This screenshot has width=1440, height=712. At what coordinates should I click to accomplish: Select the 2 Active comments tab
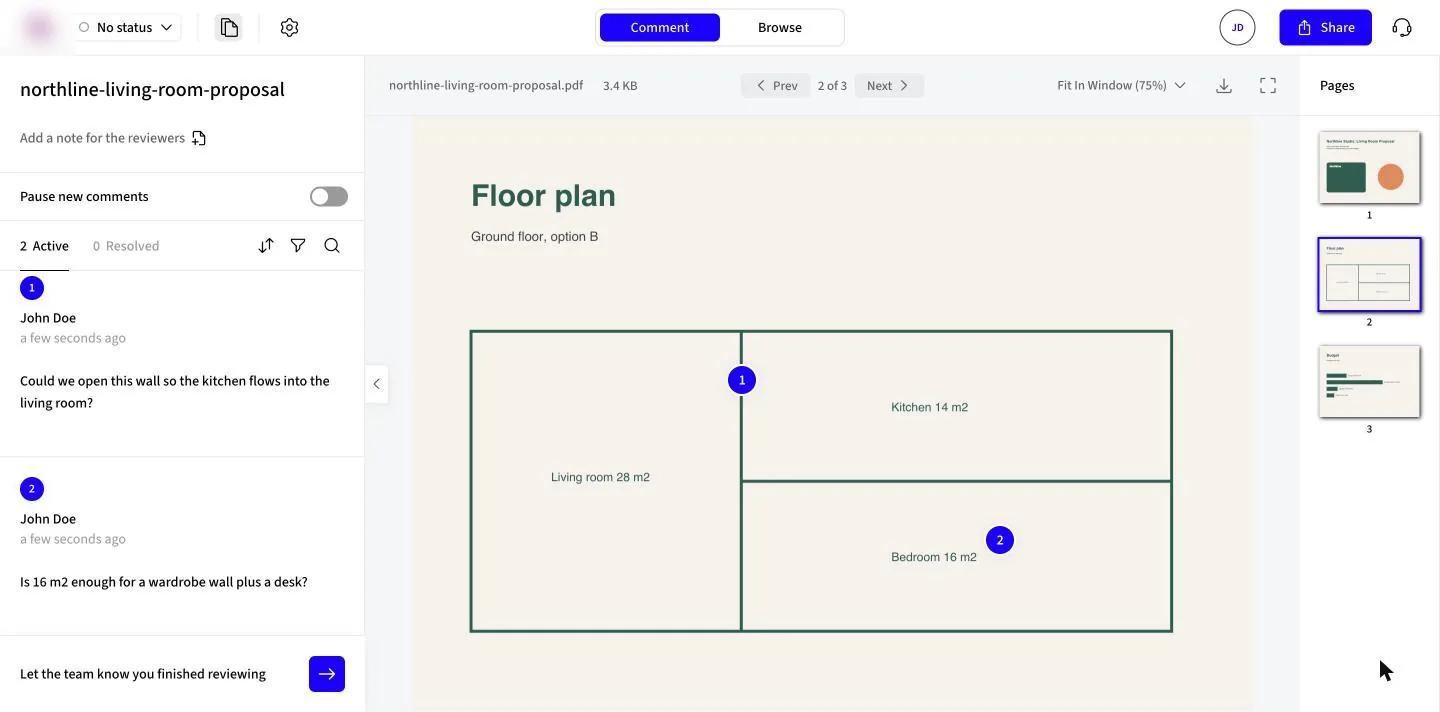[44, 246]
